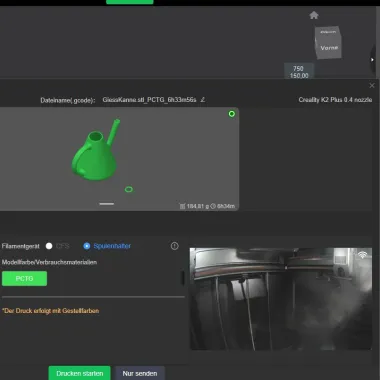Image resolution: width=380 pixels, height=380 pixels.
Task: Open the watering can plate thumbnail
Action: pyautogui.click(x=119, y=159)
